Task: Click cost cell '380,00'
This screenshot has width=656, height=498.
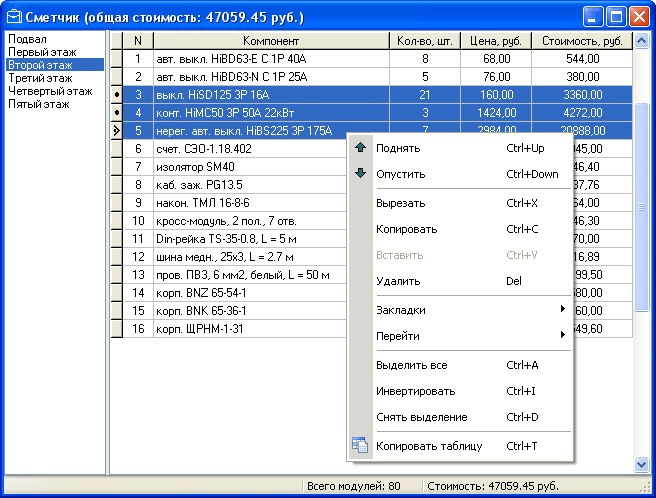Action: click(x=582, y=77)
